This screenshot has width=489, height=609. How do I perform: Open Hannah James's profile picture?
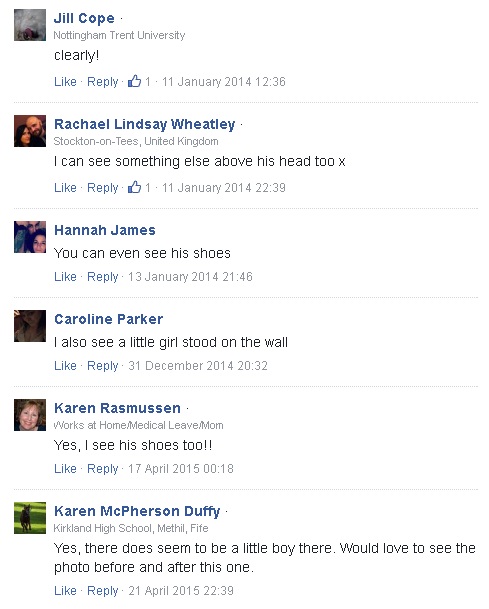pos(30,237)
